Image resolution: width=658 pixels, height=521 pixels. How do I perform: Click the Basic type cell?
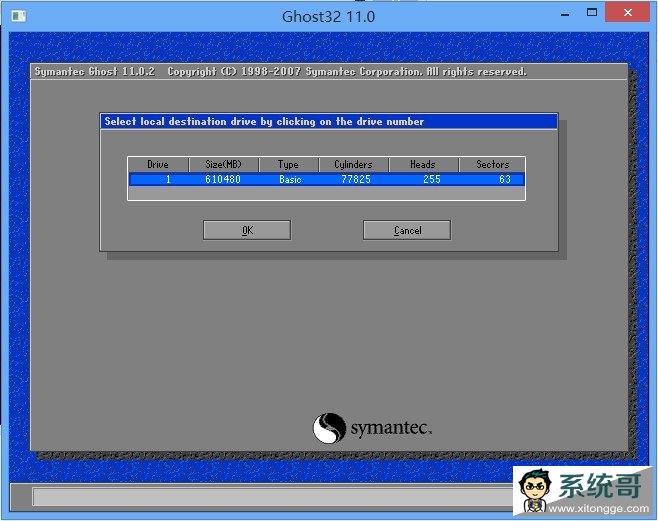[x=290, y=180]
